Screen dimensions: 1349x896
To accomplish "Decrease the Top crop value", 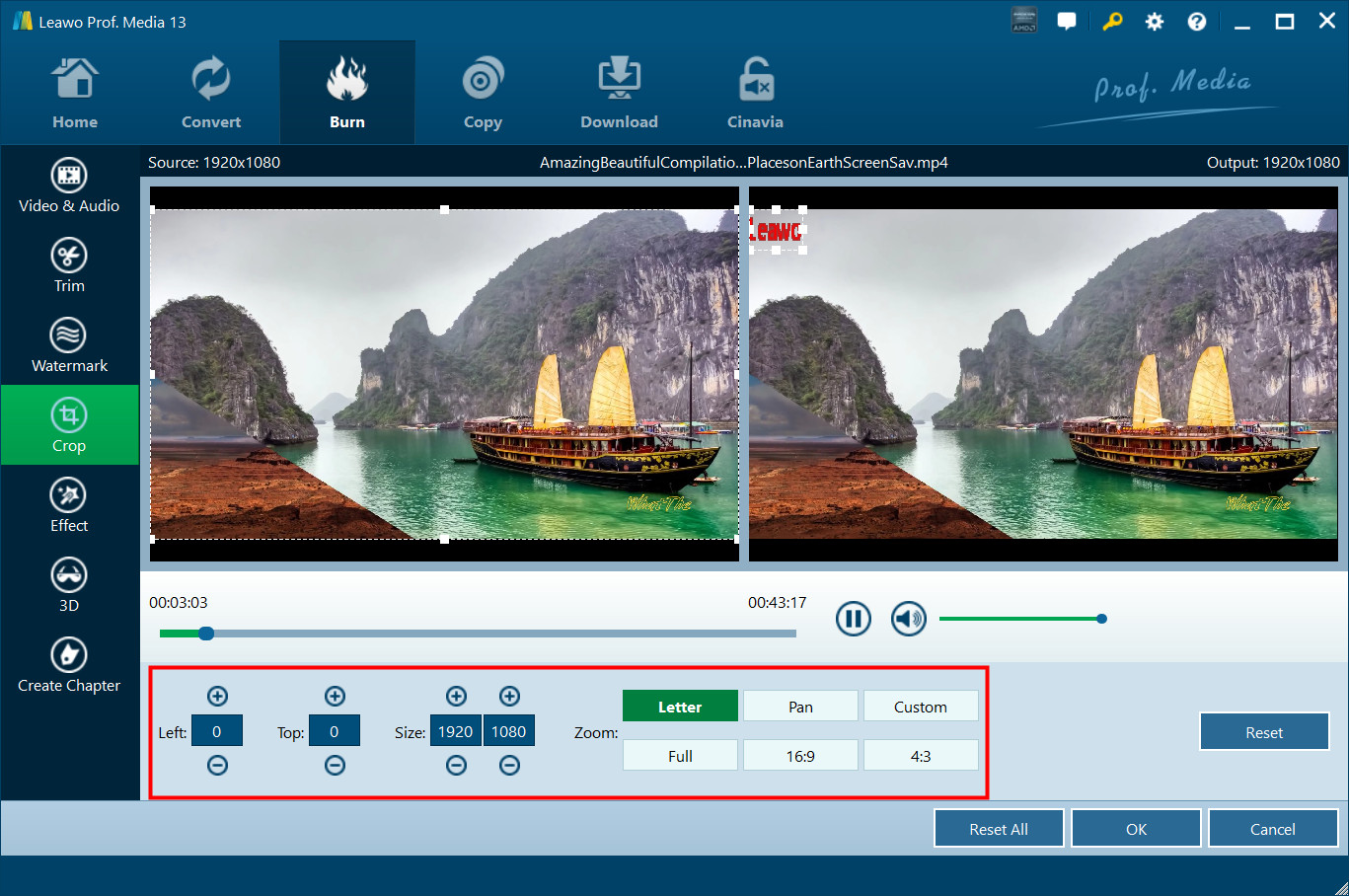I will (335, 766).
